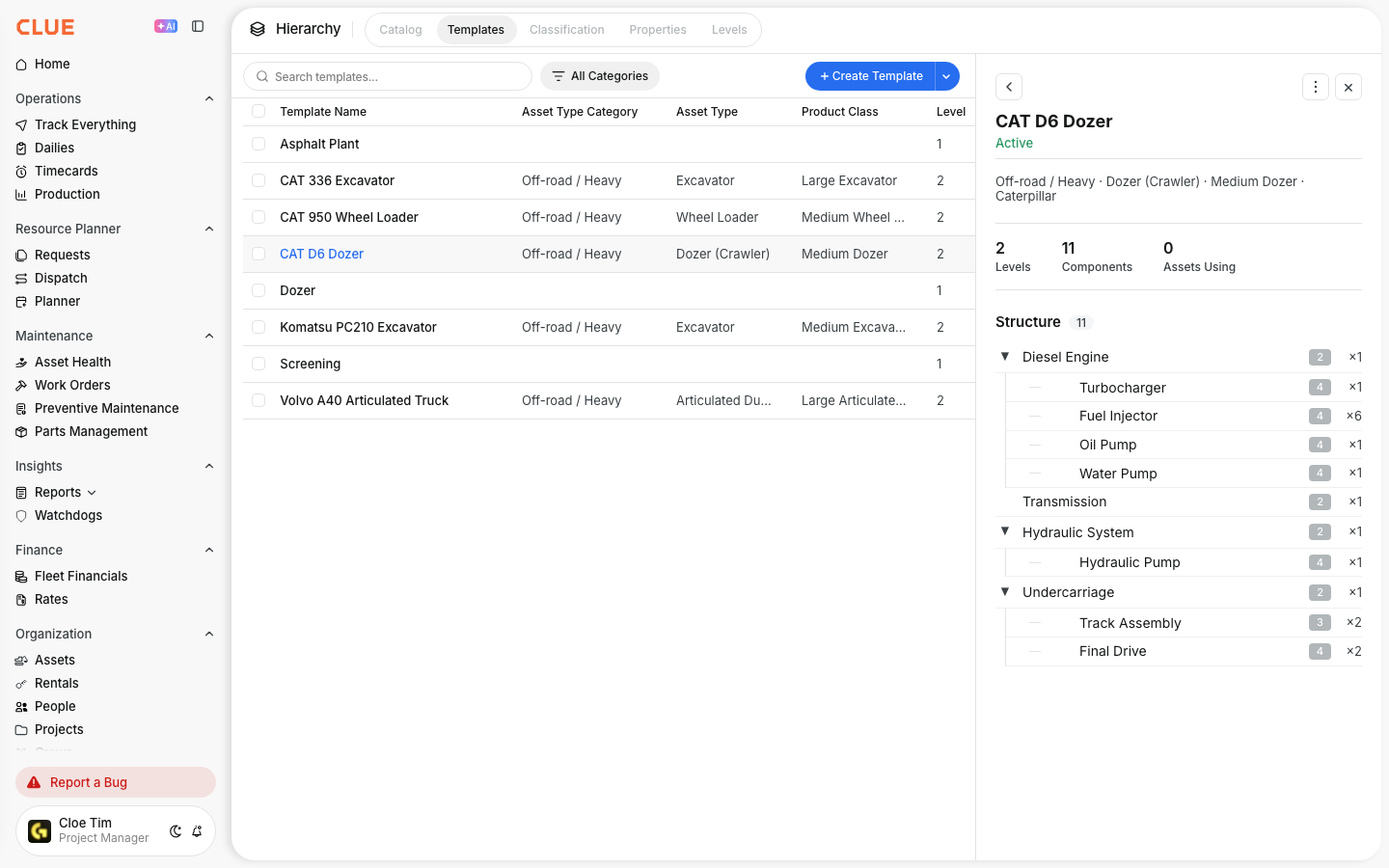Click the Report a Bug button
Viewport: 1389px width, 868px height.
pyautogui.click(x=116, y=782)
